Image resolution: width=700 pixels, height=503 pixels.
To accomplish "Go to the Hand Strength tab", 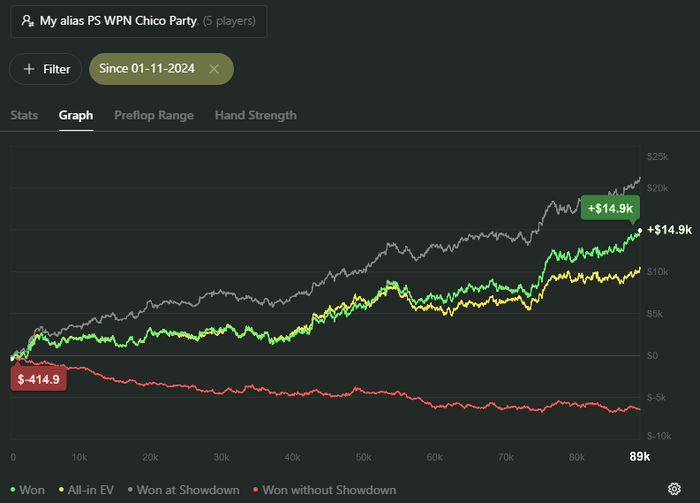I will [x=255, y=115].
